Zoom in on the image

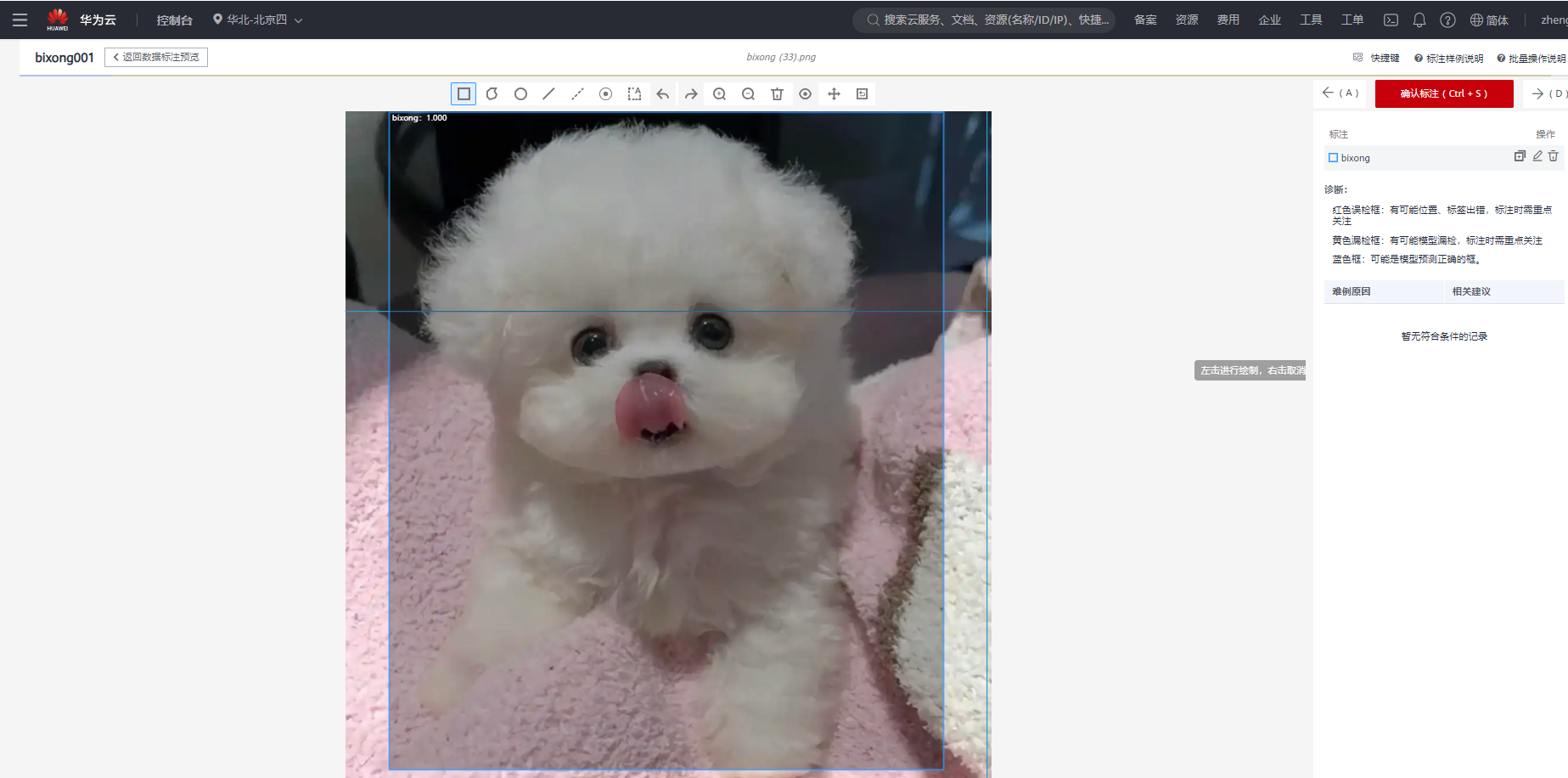pos(720,94)
